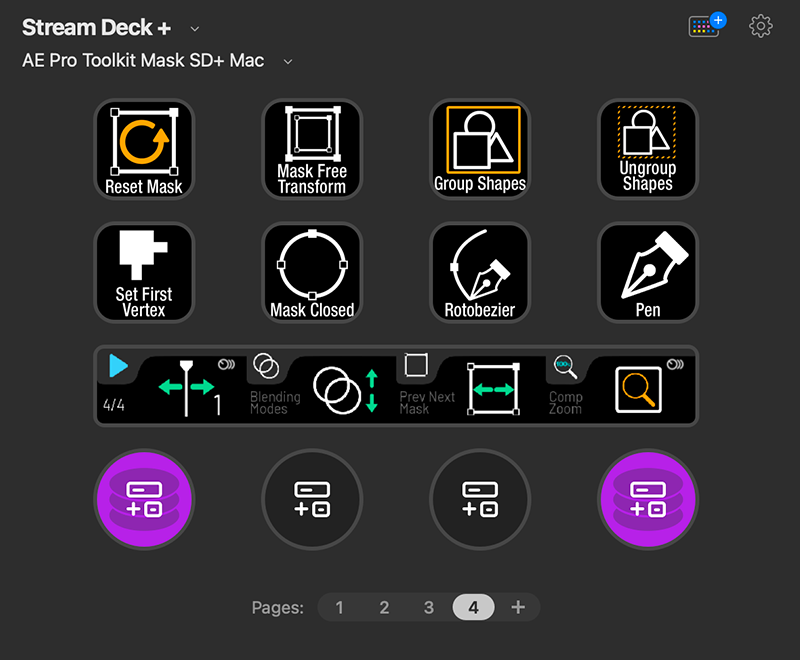The width and height of the screenshot is (800, 660).
Task: Click the large blending circles with up-down arrows
Action: pos(346,390)
